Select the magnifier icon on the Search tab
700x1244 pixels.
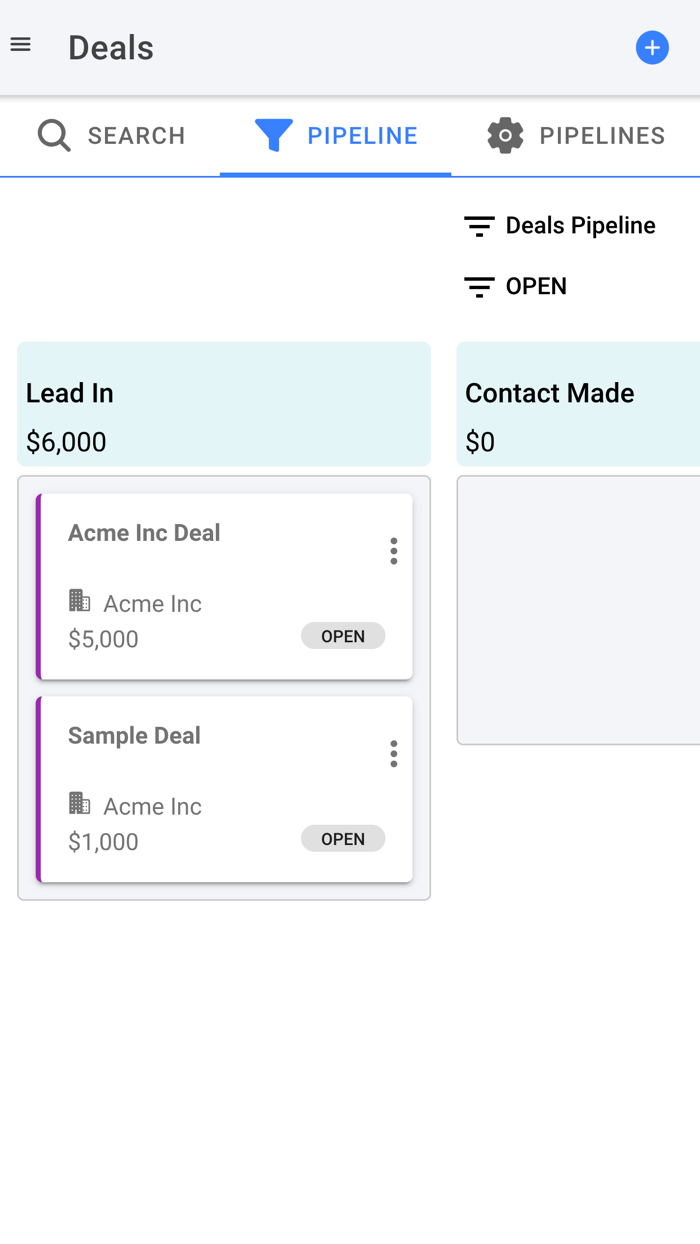pos(53,135)
